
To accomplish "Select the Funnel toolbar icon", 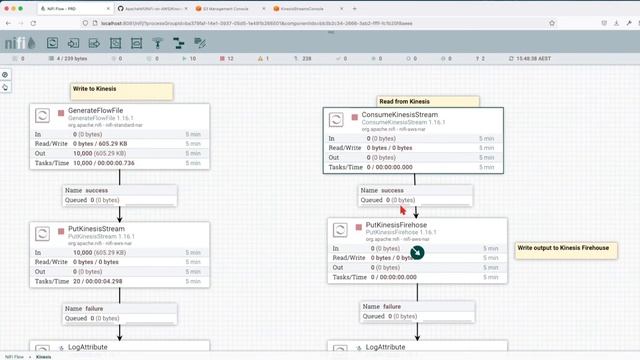I will (158, 43).
